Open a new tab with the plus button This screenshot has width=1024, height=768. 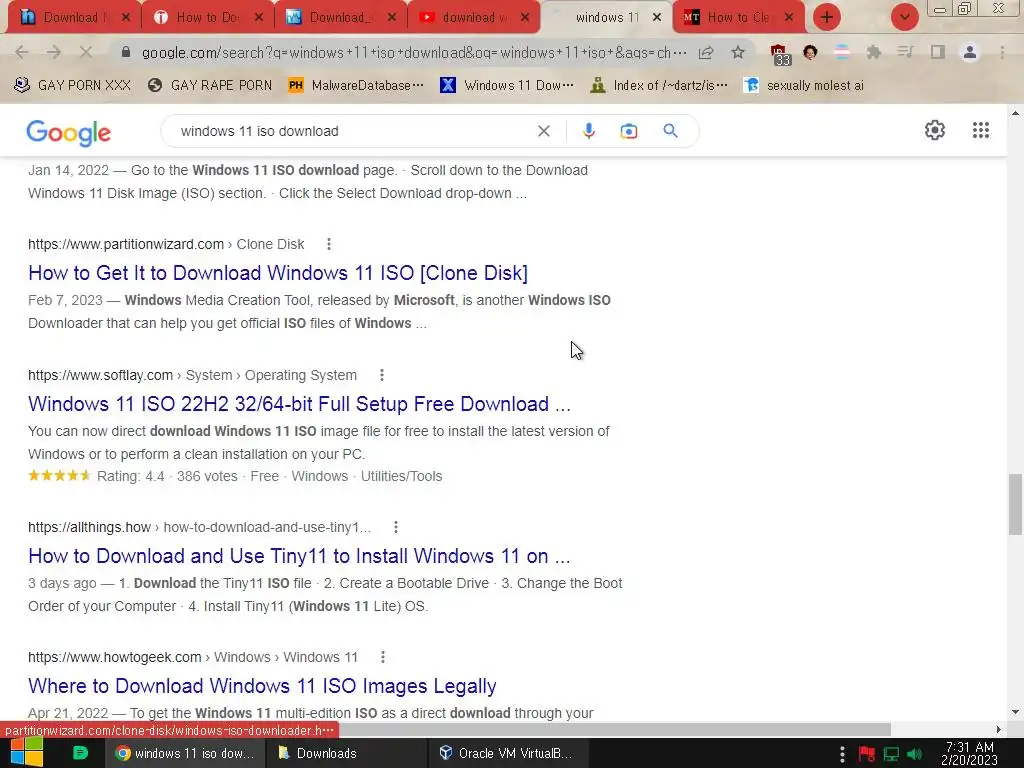(x=827, y=17)
